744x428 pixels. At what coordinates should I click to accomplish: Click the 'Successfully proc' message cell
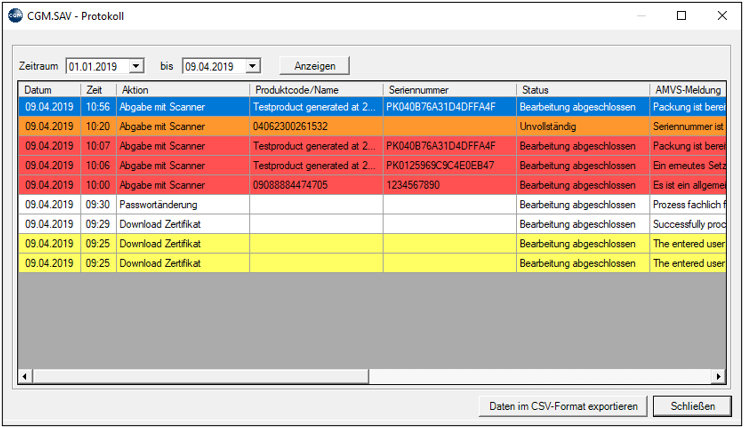688,224
